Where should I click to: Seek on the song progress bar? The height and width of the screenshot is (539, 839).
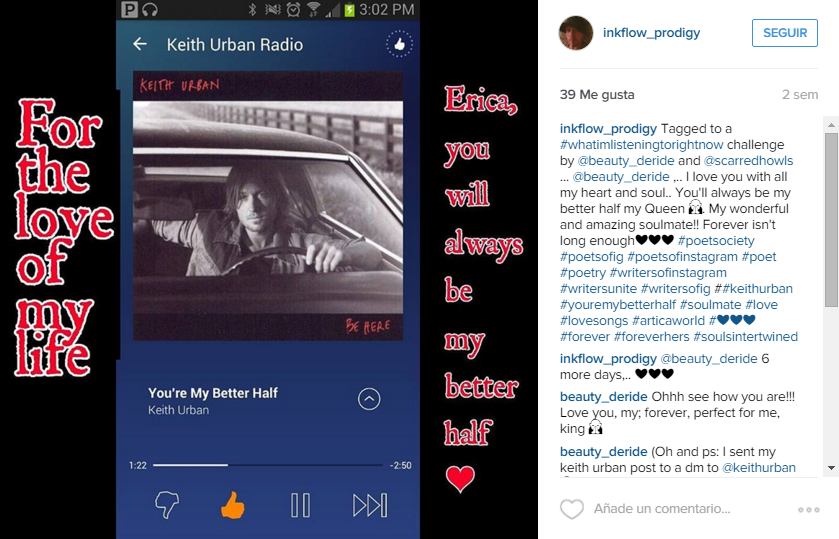pyautogui.click(x=268, y=465)
